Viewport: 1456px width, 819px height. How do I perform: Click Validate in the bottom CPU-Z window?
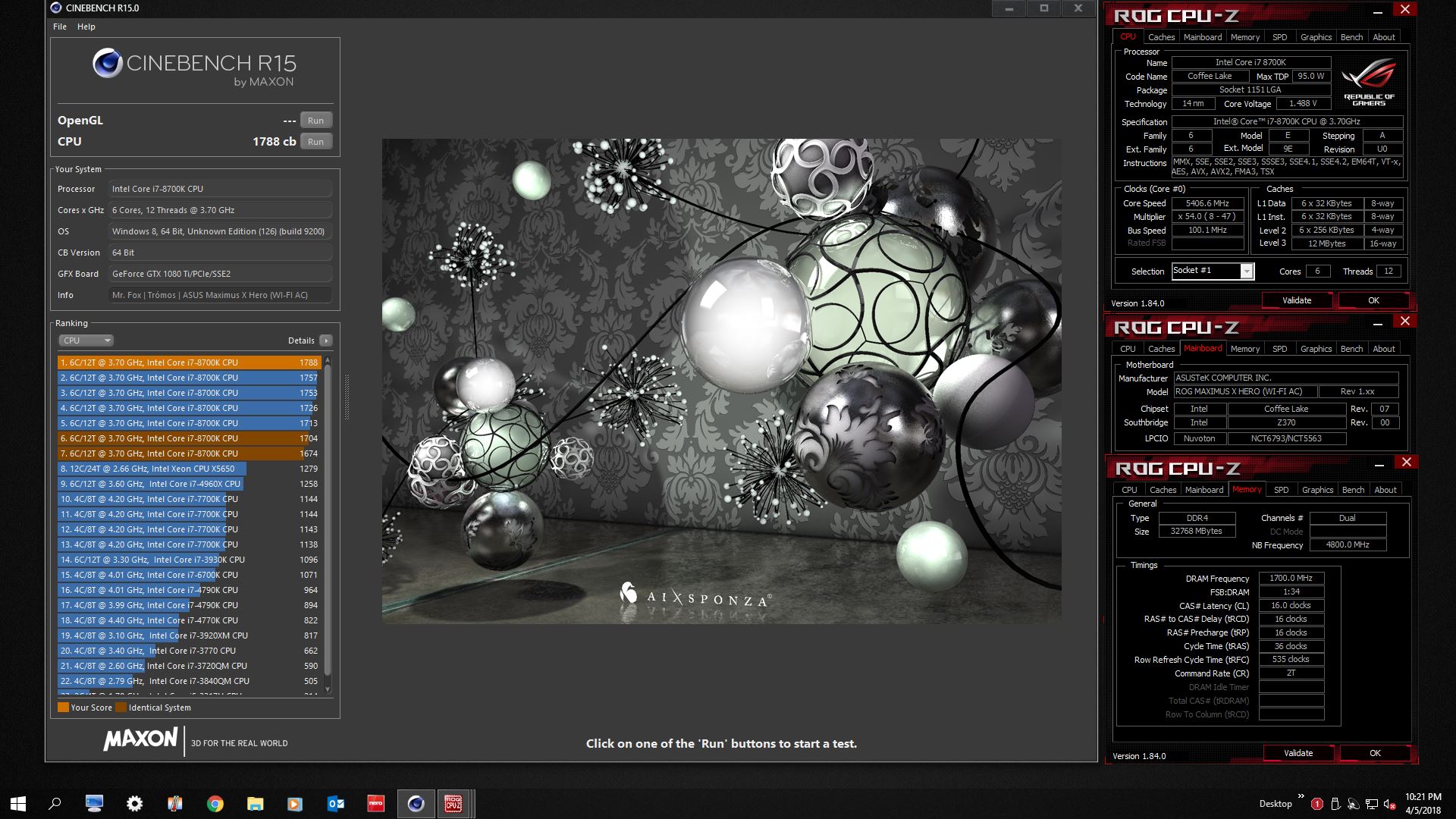[1298, 754]
